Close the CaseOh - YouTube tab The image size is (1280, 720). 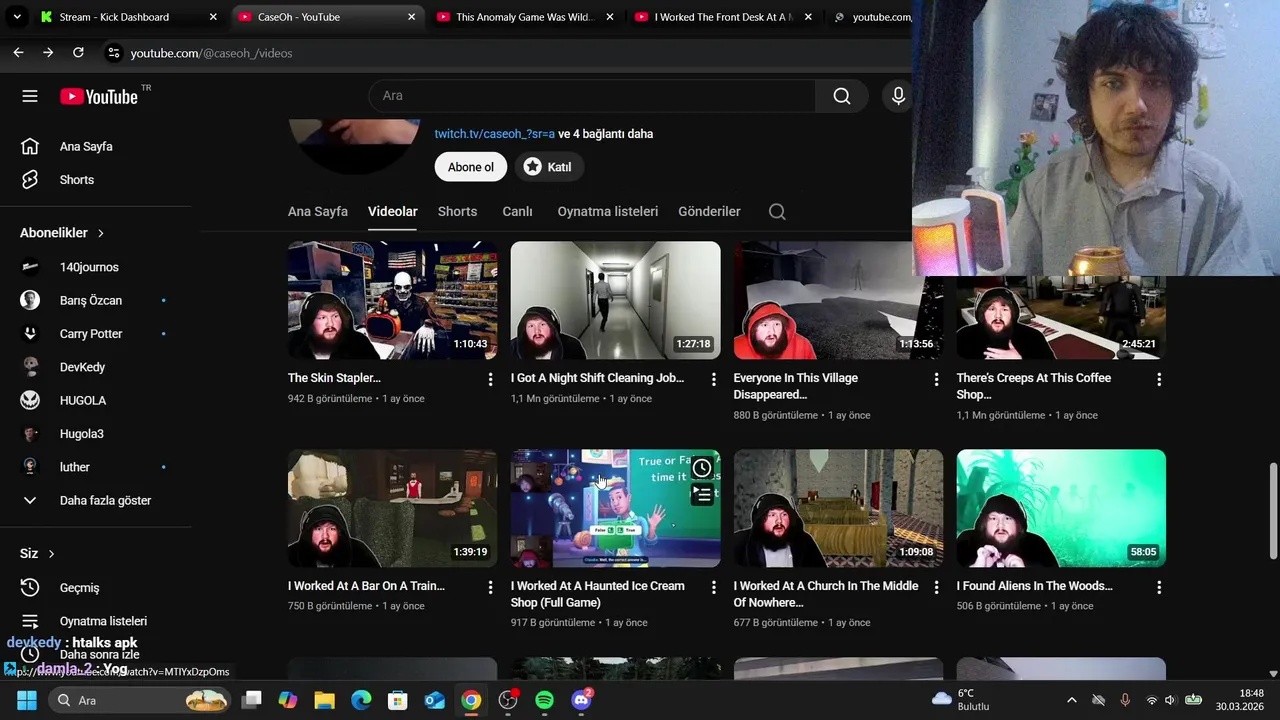tap(411, 17)
